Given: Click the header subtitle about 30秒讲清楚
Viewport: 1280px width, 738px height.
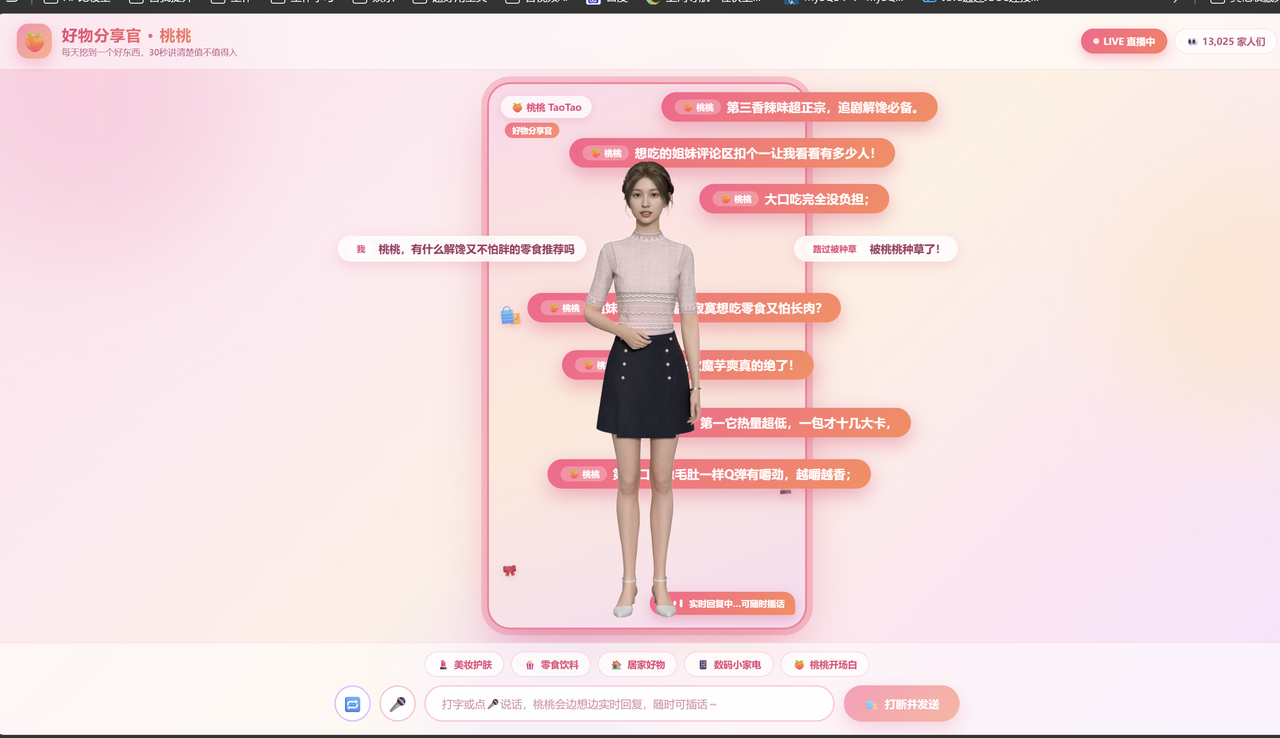Looking at the screenshot, I should pyautogui.click(x=150, y=52).
